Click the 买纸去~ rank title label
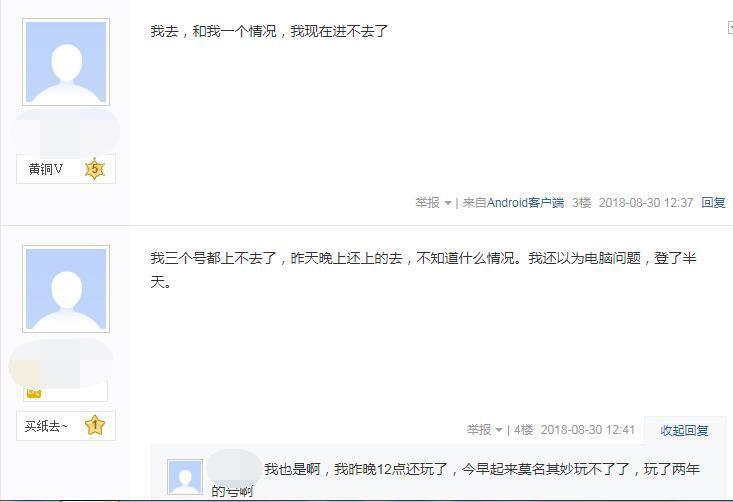Viewport: 733px width, 502px height. click(x=46, y=426)
